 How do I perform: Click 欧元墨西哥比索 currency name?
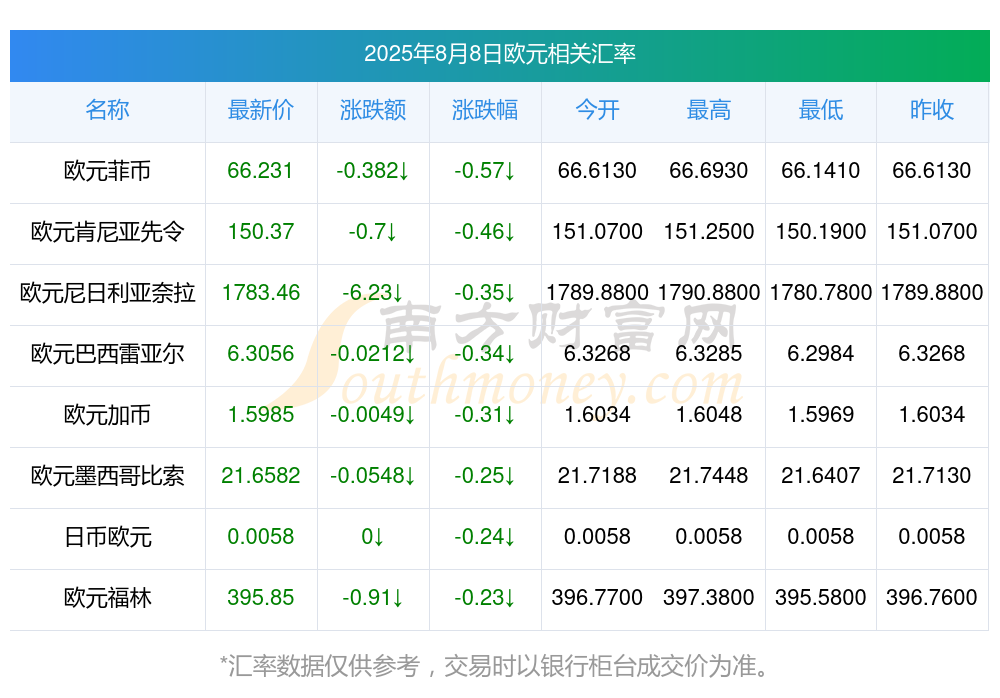107,476
